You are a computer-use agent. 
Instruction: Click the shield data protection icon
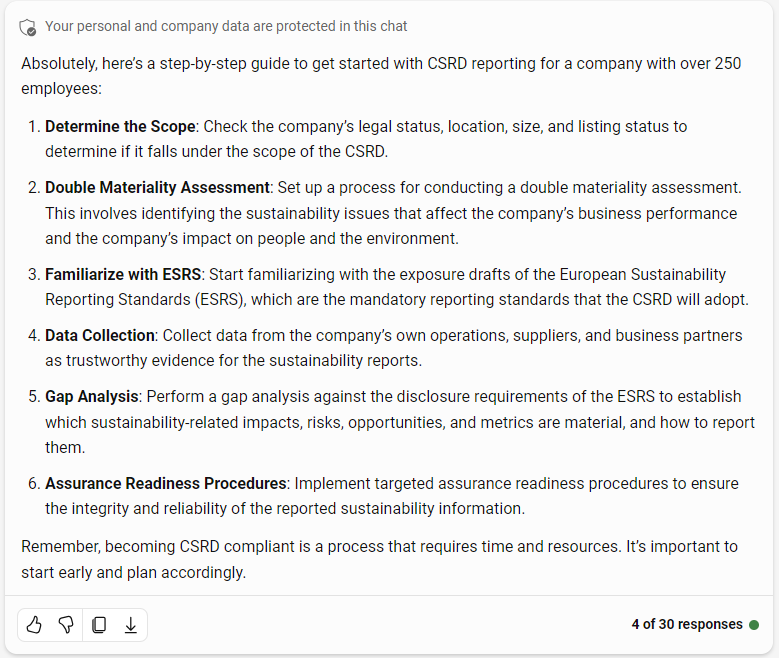(x=28, y=27)
